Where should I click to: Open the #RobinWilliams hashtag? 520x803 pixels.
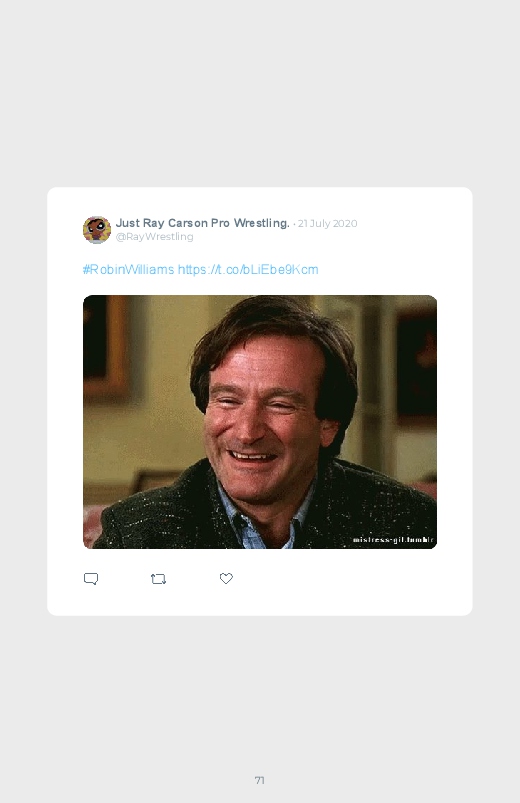click(129, 269)
